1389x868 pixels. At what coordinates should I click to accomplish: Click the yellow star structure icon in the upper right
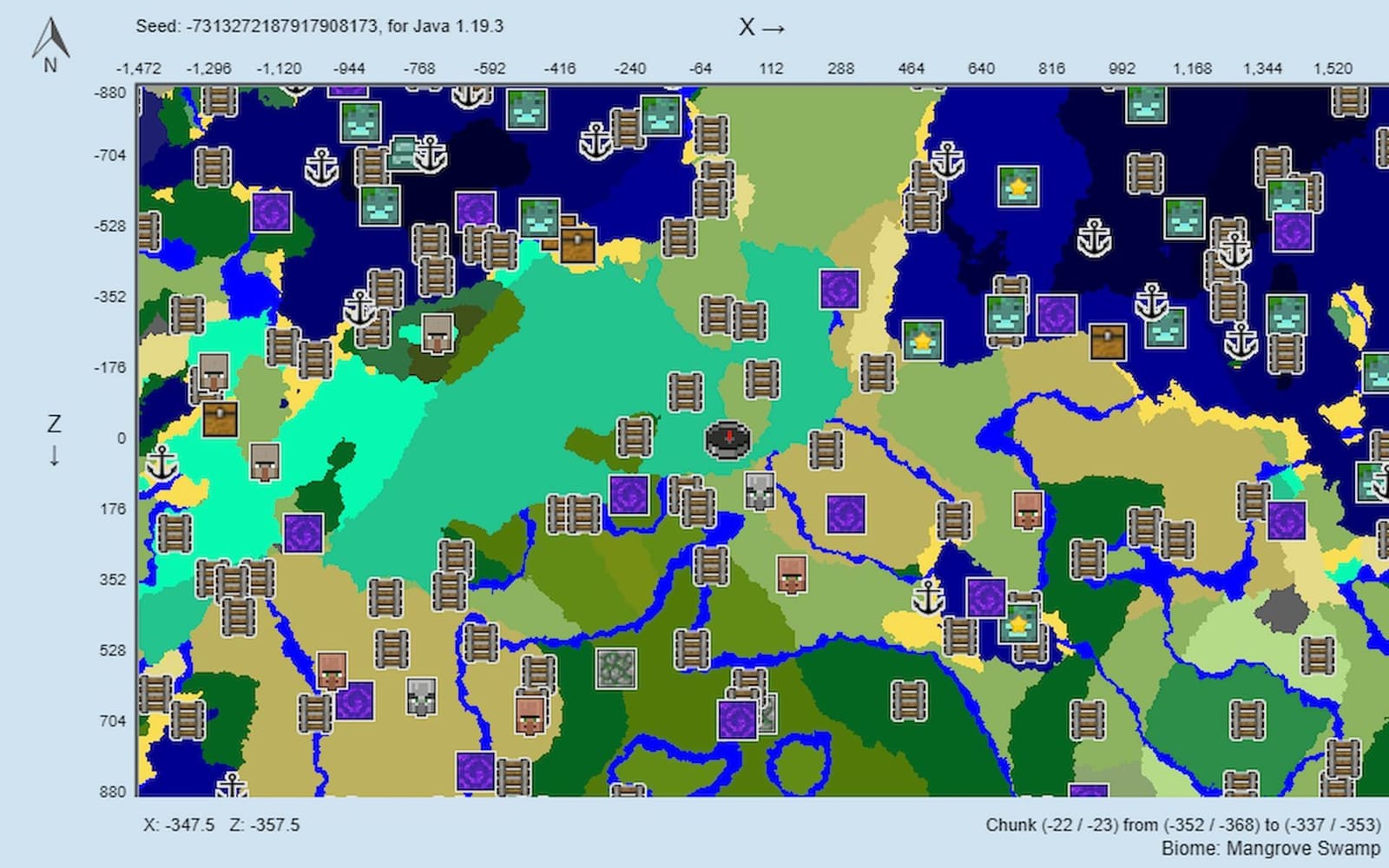click(x=1020, y=184)
